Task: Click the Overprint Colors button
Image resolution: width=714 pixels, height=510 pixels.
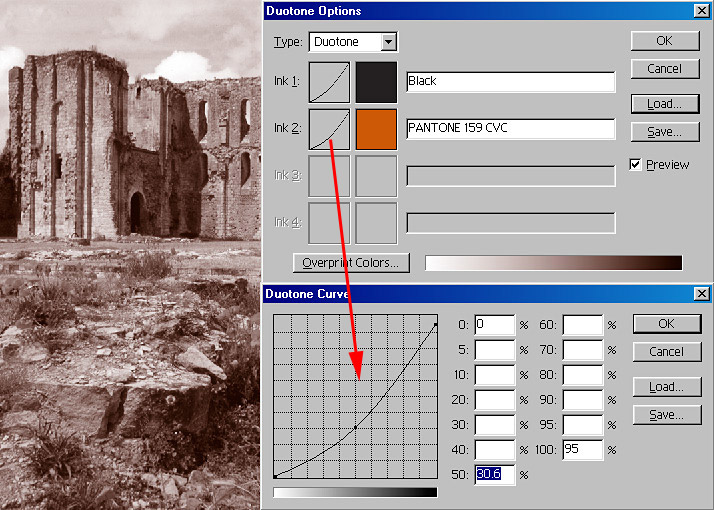Action: pos(351,263)
